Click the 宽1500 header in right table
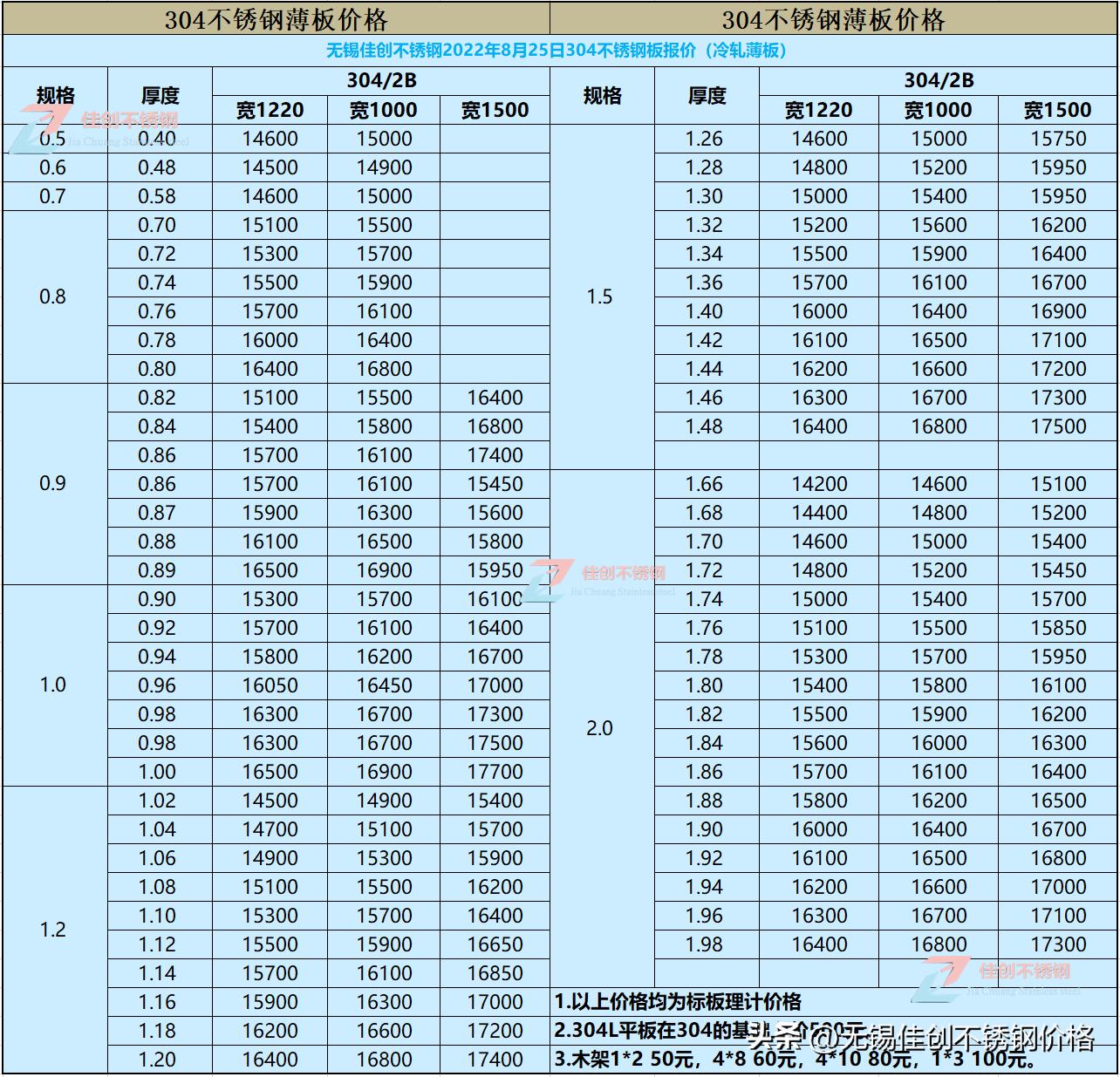The image size is (1120, 1077). tap(1057, 110)
